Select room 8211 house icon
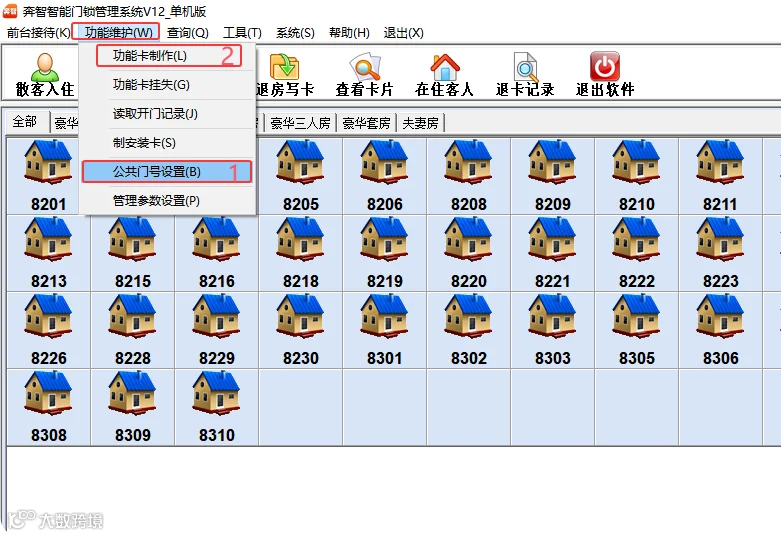Screen dimensions: 781x536 click(x=720, y=162)
